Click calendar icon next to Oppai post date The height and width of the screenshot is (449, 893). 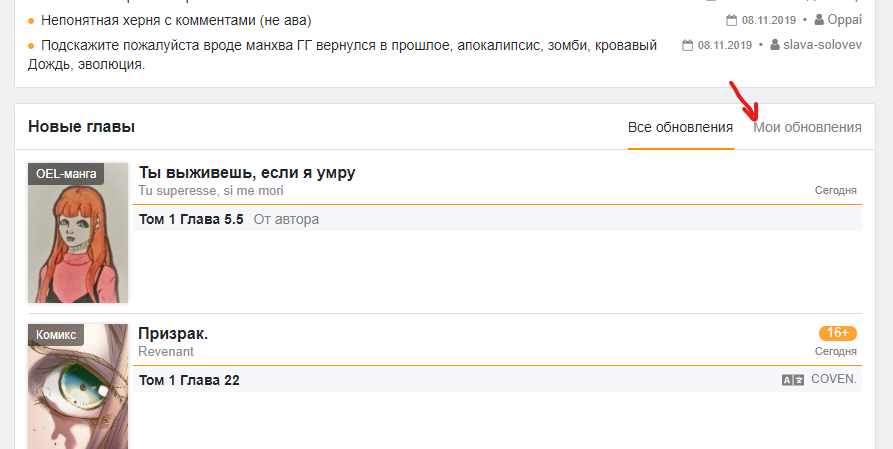tap(732, 21)
